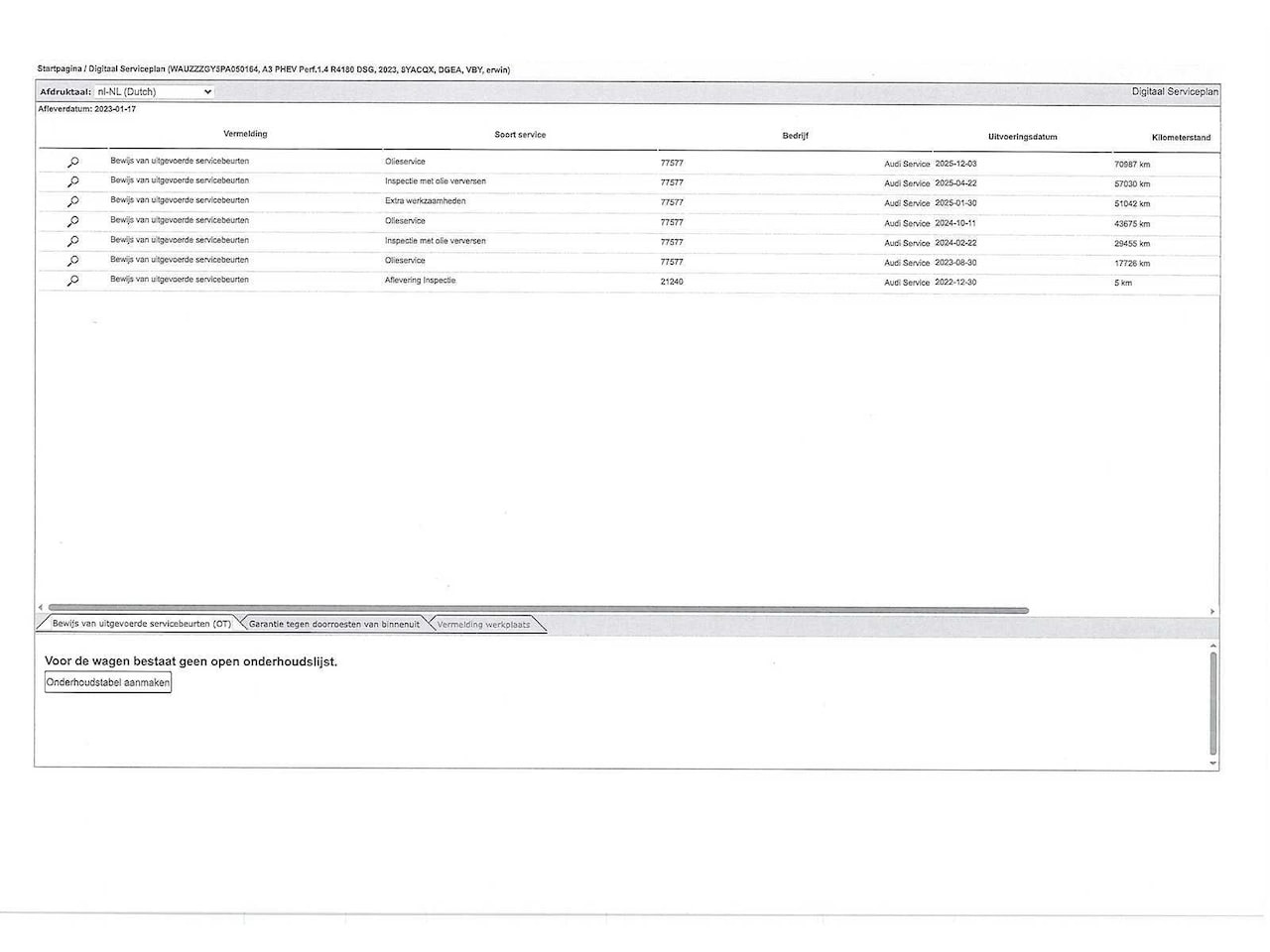1270x952 pixels.
Task: Click the horizontal scrollbar under the table
Action: pyautogui.click(x=538, y=610)
